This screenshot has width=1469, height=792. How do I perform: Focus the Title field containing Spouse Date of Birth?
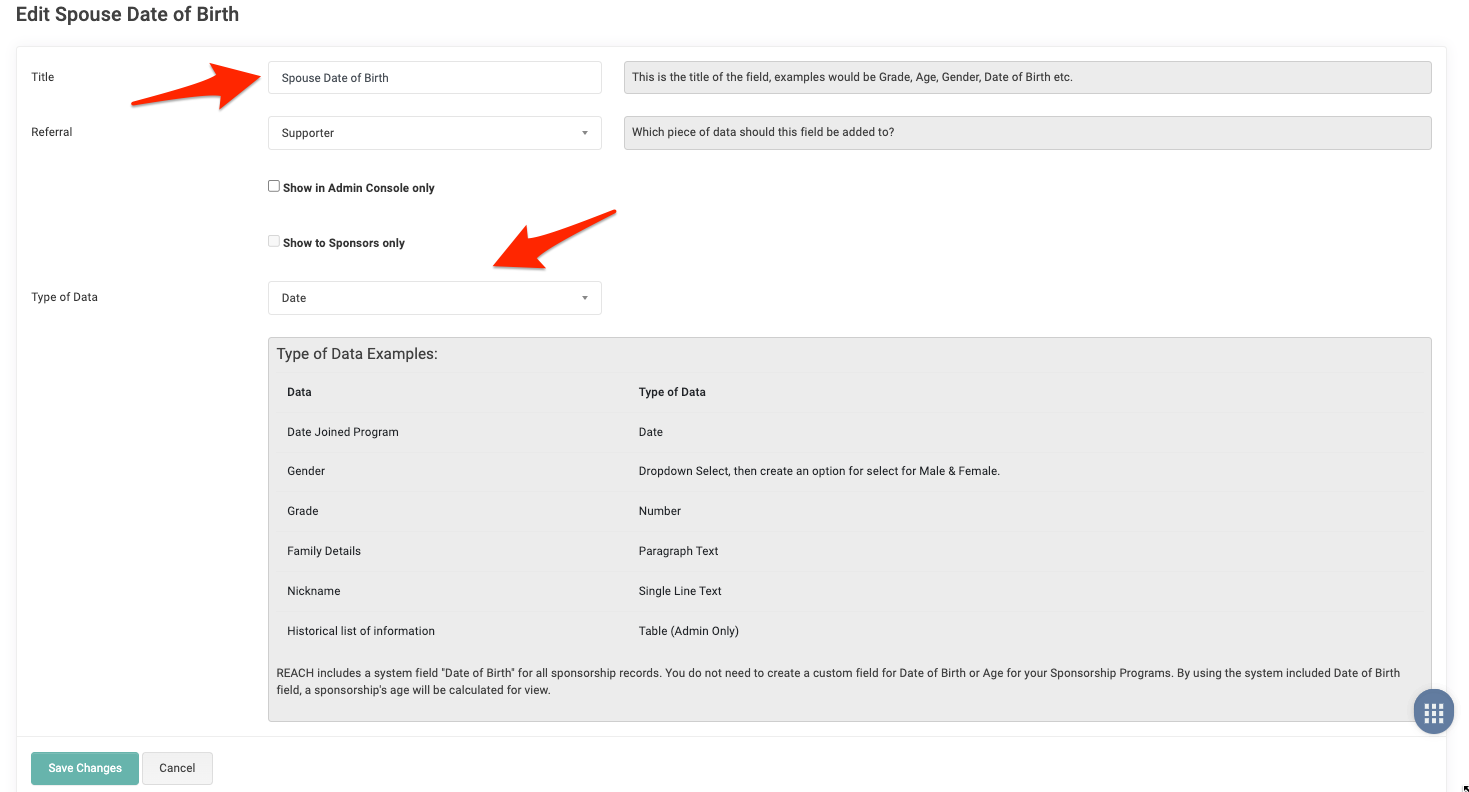tap(434, 78)
